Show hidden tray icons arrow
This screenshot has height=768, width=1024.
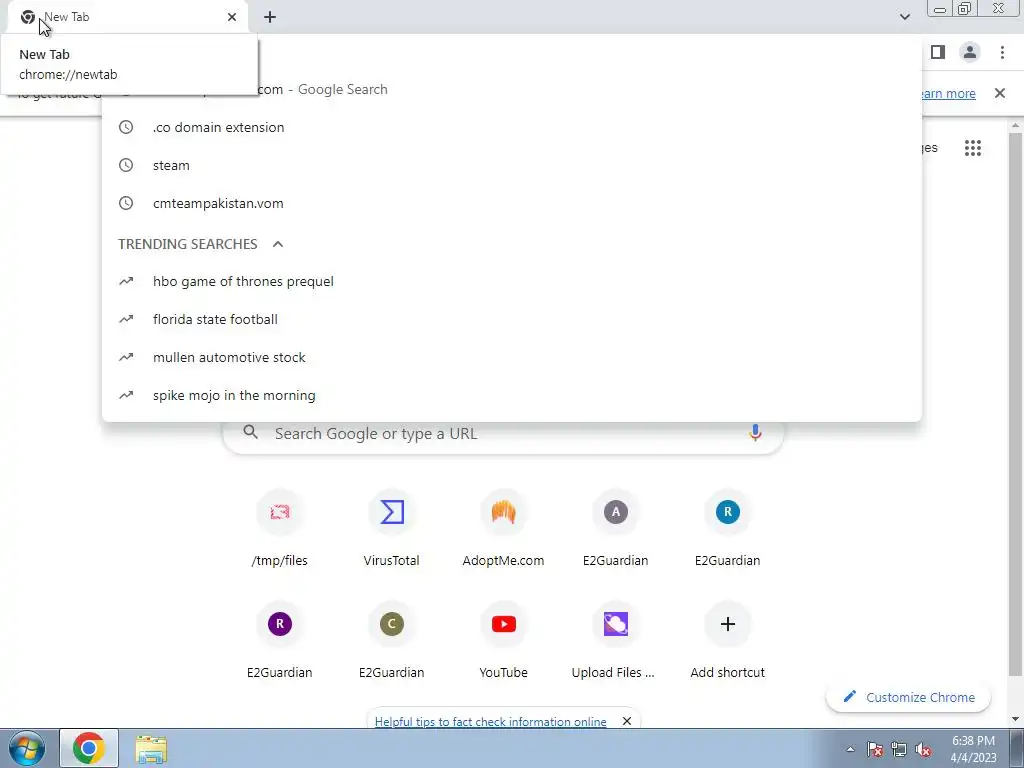tap(850, 749)
